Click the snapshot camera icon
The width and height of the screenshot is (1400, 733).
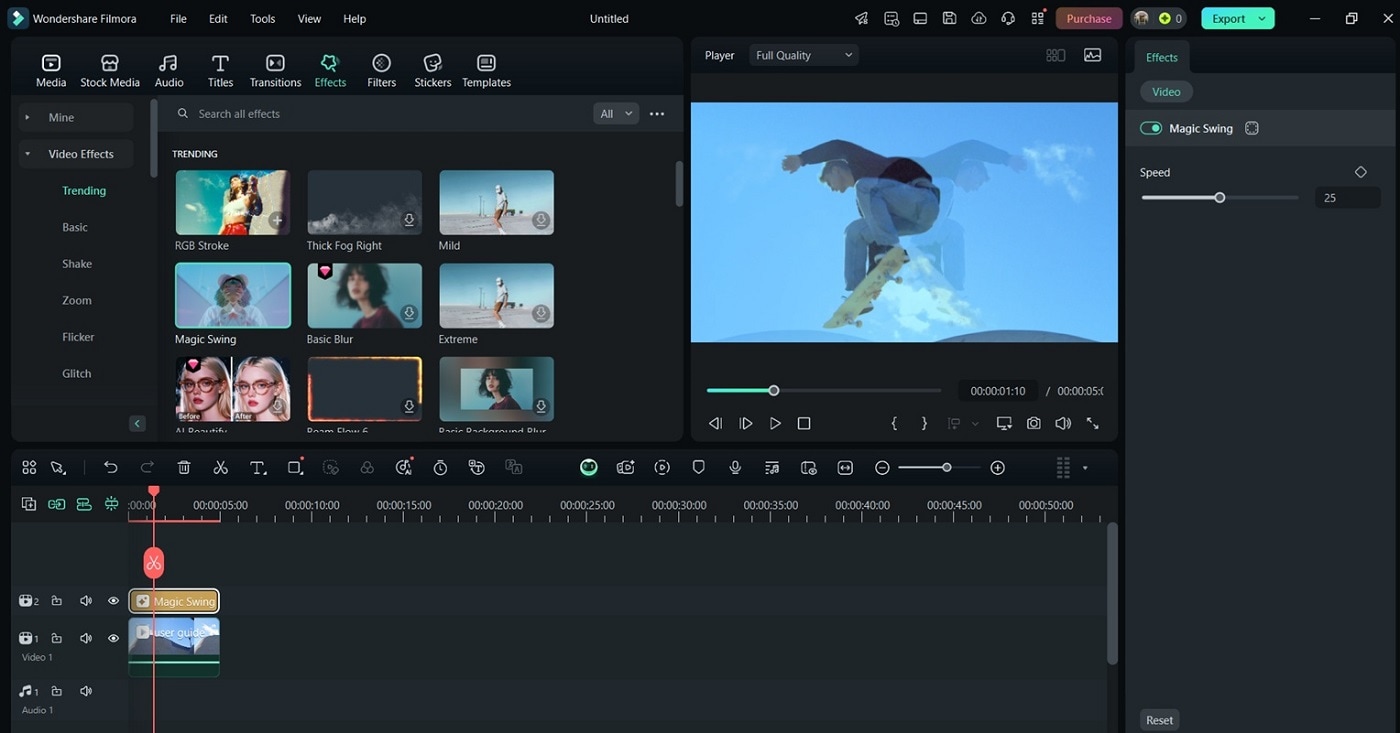pos(1033,424)
